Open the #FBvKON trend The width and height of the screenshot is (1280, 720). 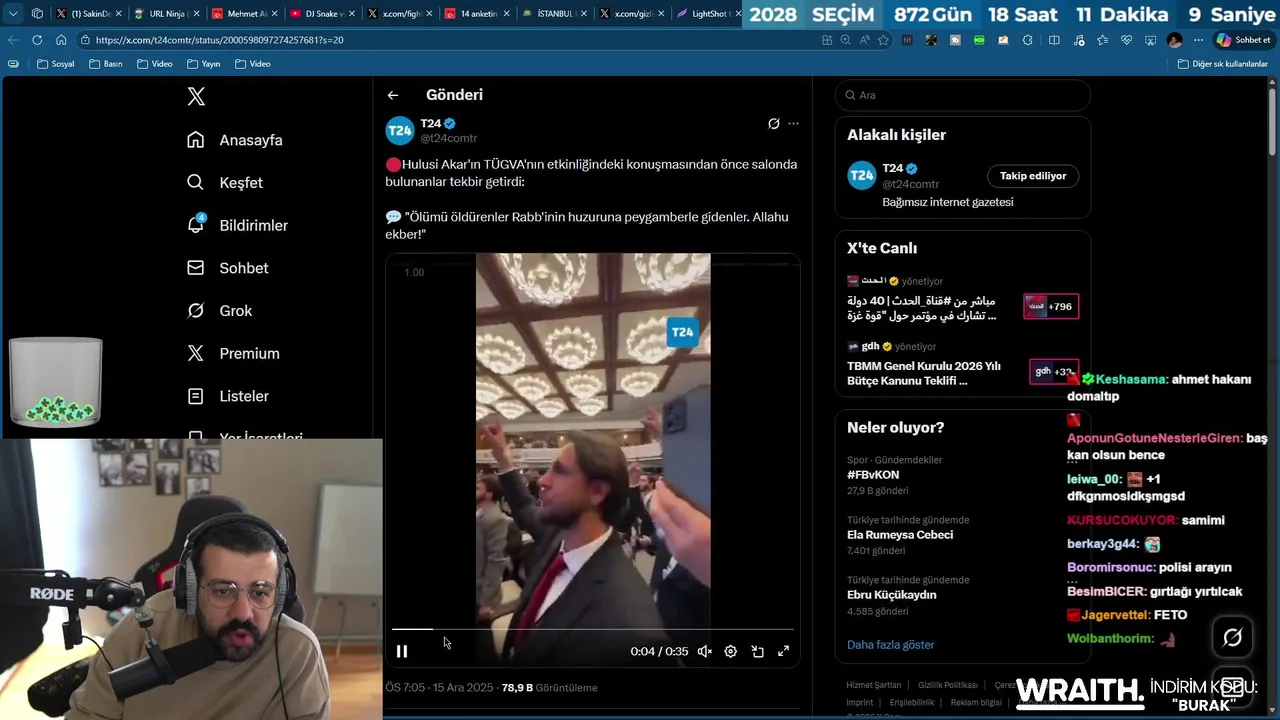coord(873,475)
